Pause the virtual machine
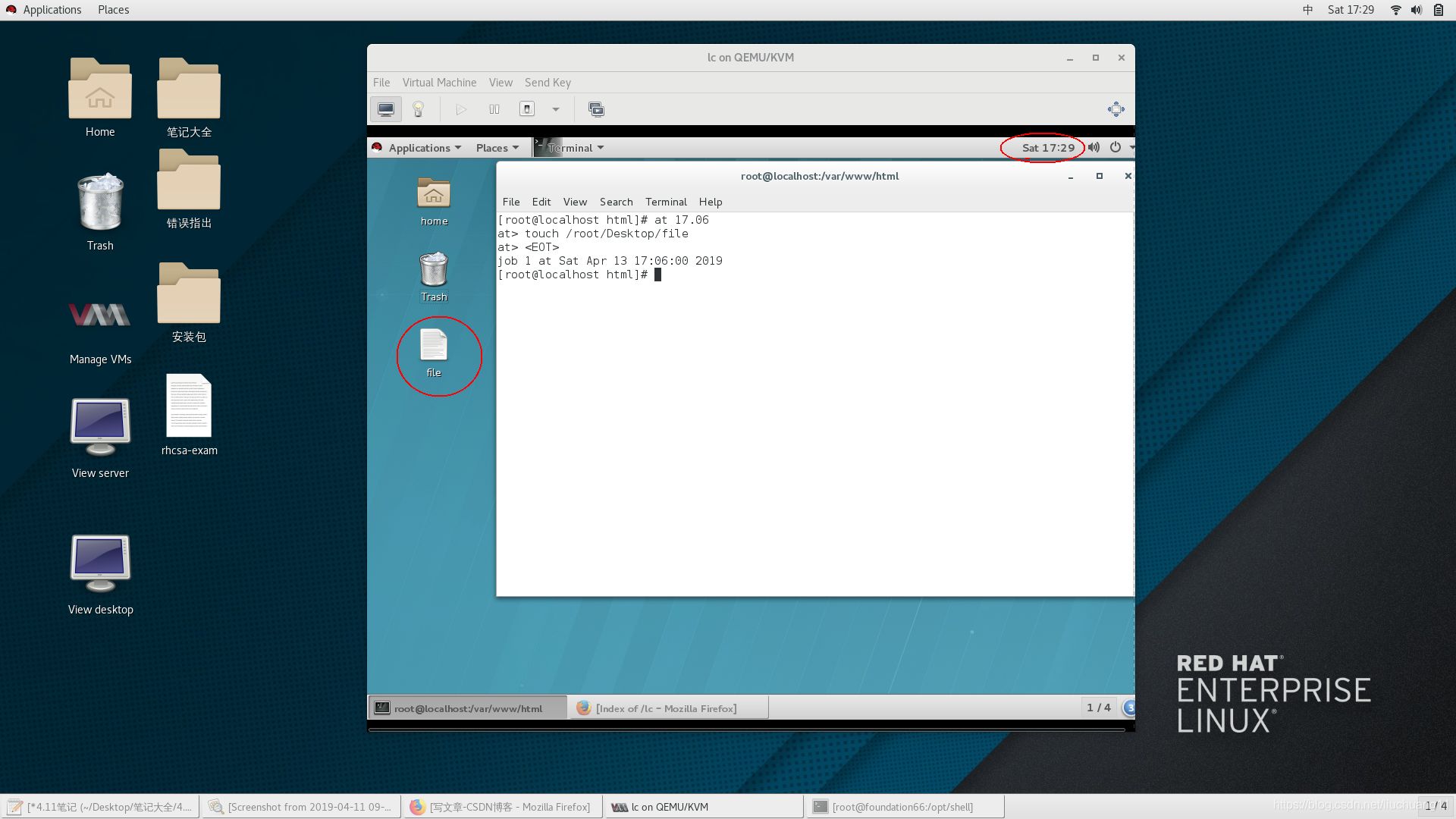This screenshot has height=819, width=1456. point(494,109)
